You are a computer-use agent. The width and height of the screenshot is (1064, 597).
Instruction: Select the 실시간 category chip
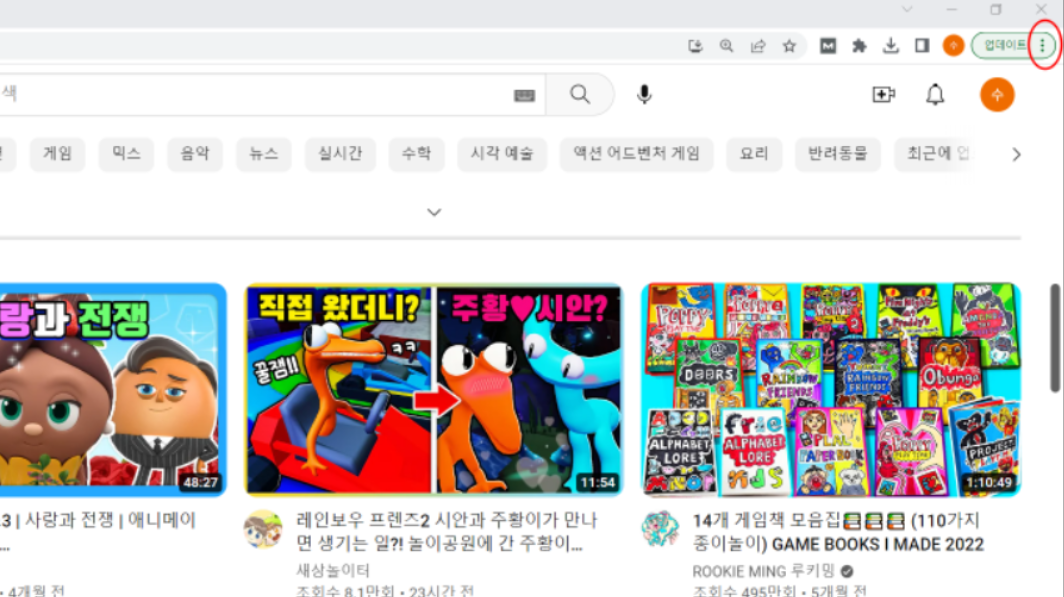coord(340,154)
